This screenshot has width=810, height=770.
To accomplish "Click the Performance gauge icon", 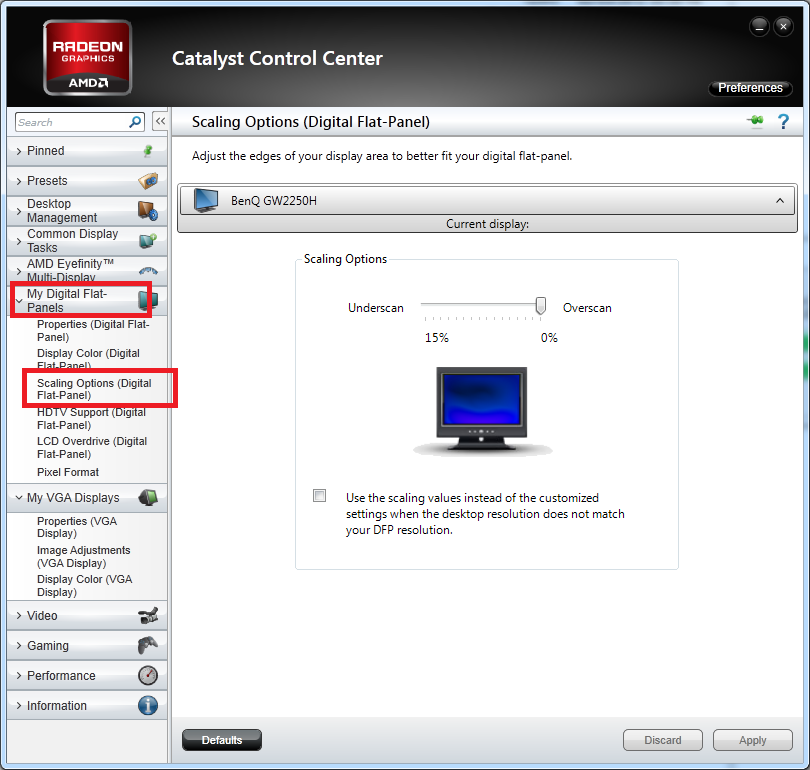I will (x=148, y=675).
